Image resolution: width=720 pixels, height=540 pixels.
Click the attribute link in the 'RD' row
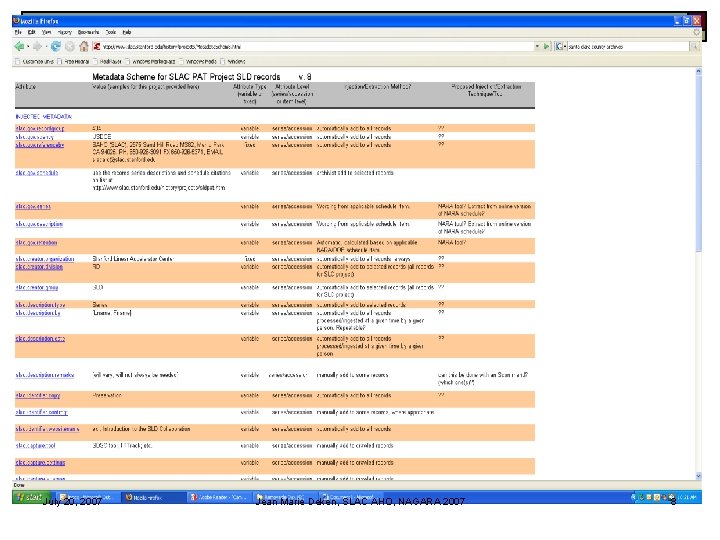point(39,267)
